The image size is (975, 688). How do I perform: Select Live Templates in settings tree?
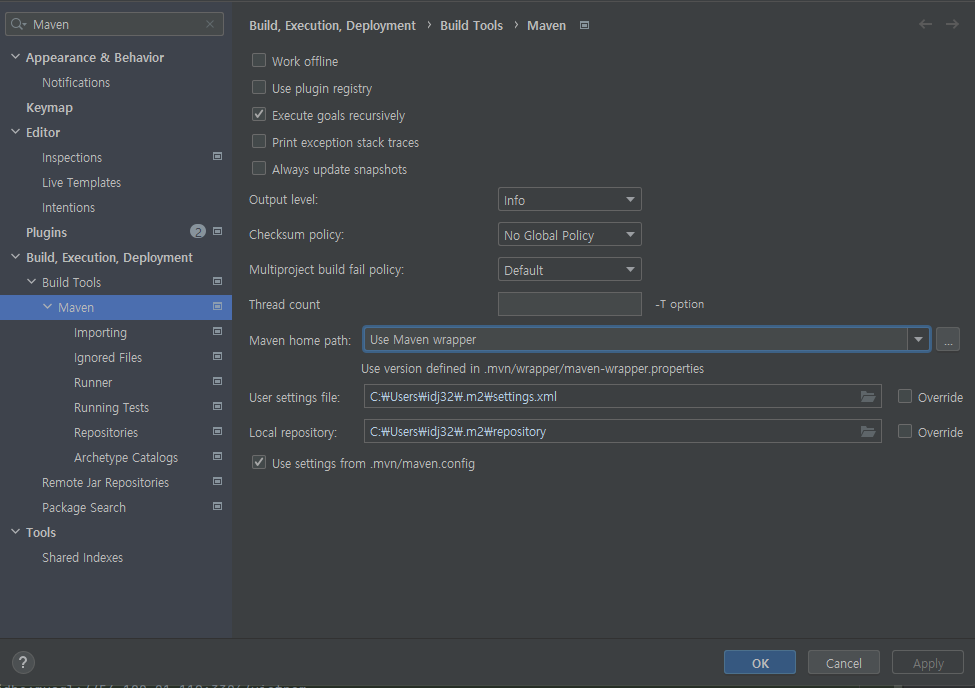click(x=81, y=182)
